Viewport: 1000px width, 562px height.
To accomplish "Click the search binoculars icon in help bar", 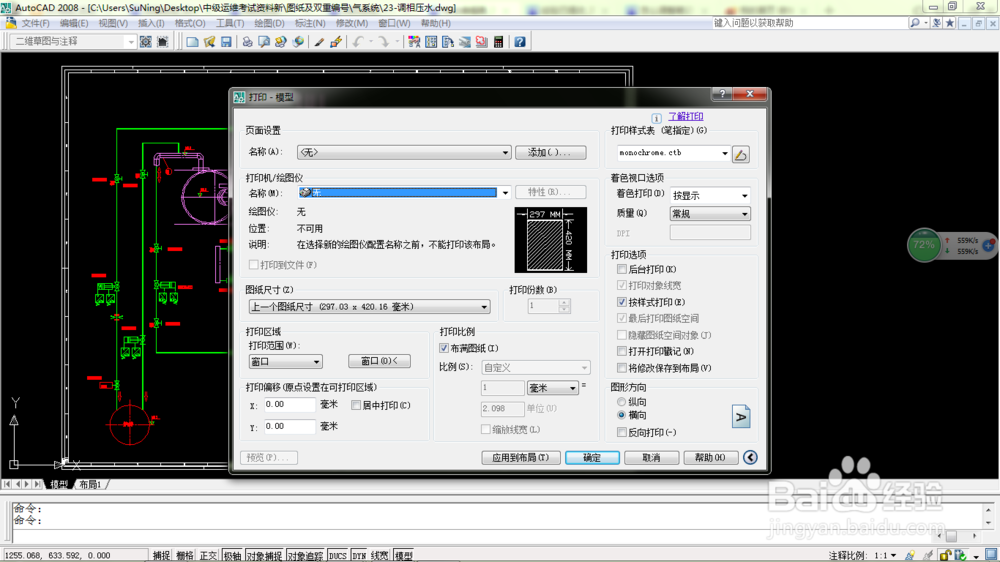I will (915, 23).
